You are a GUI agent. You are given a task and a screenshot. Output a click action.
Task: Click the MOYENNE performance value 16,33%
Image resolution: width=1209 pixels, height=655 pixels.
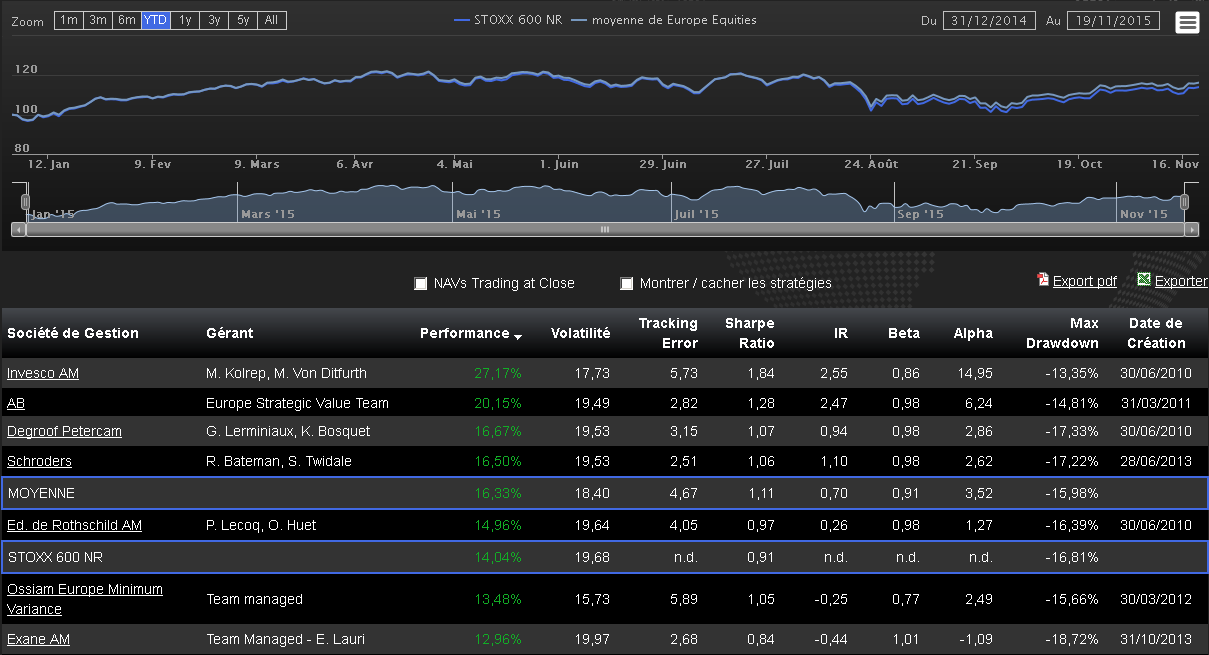[498, 493]
